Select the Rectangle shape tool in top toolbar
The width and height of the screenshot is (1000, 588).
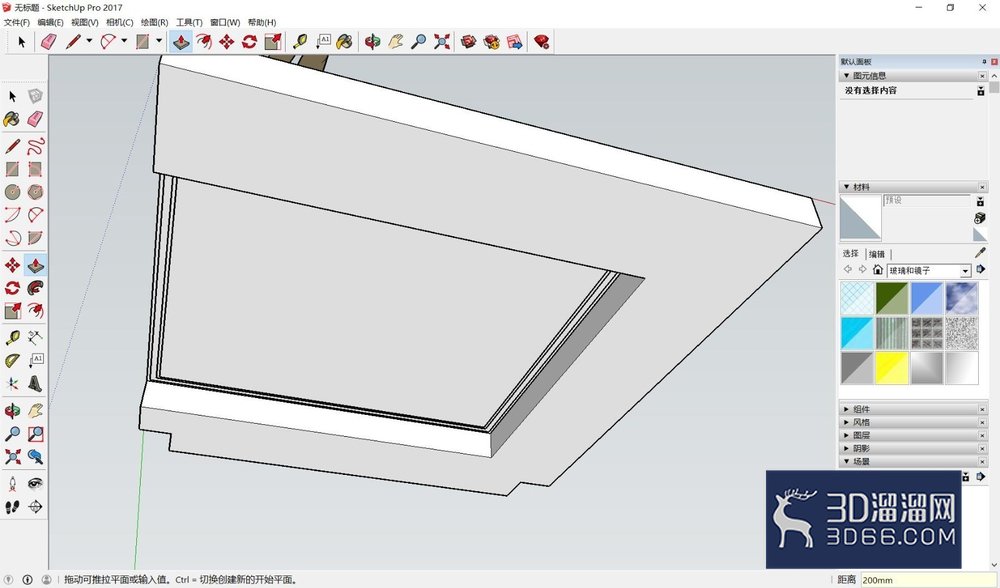coord(143,42)
